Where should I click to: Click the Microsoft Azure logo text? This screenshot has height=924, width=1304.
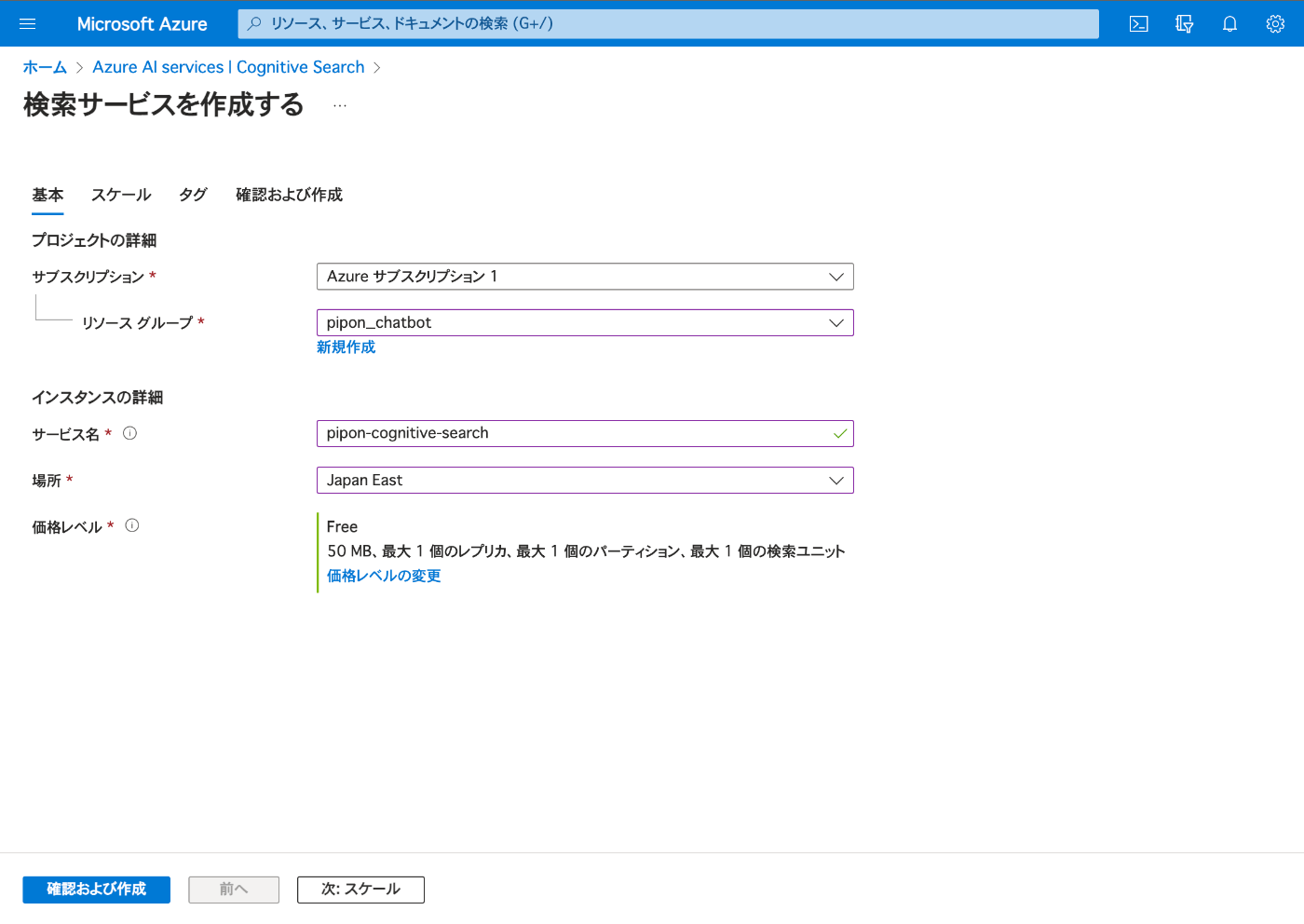tap(142, 24)
